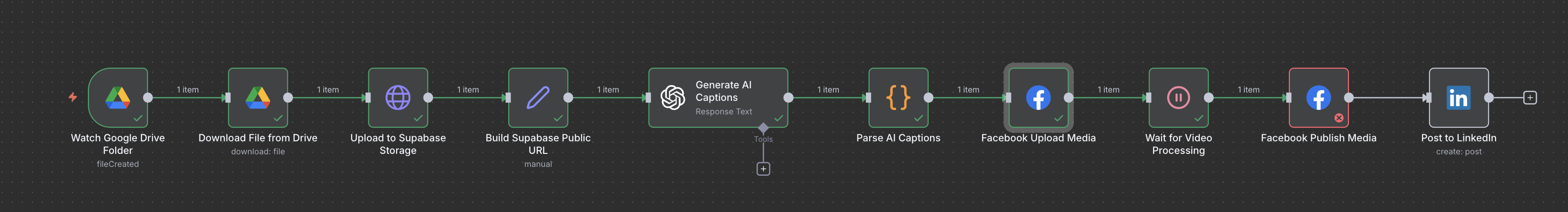Click the 'Response Text' subtitle
This screenshot has height=212, width=1568.
pyautogui.click(x=724, y=112)
